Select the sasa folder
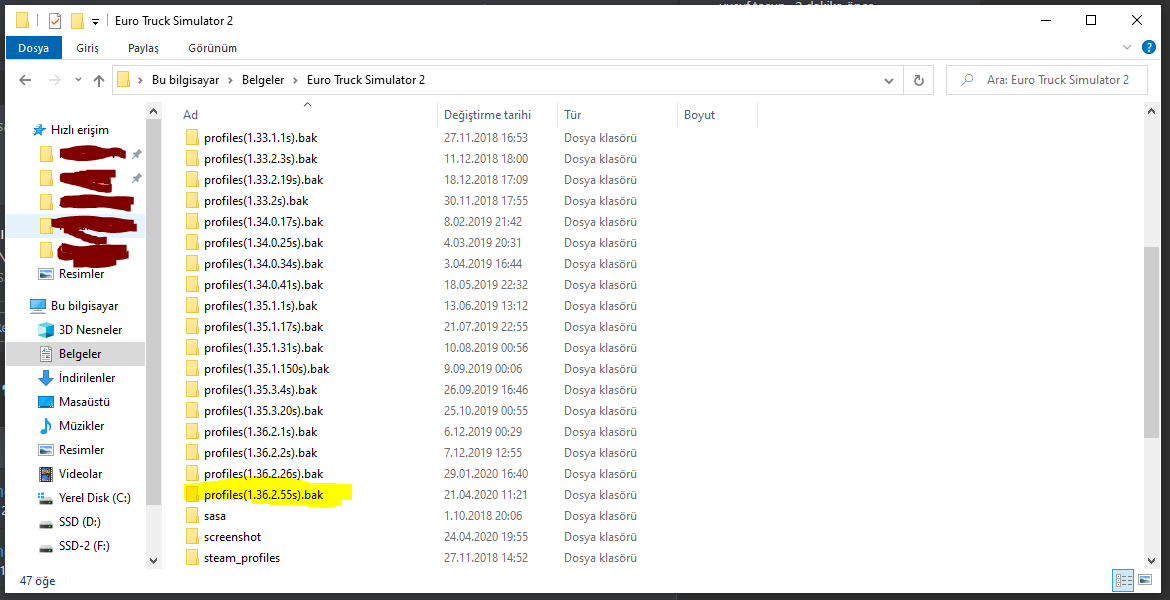Viewport: 1170px width, 600px height. pos(215,516)
